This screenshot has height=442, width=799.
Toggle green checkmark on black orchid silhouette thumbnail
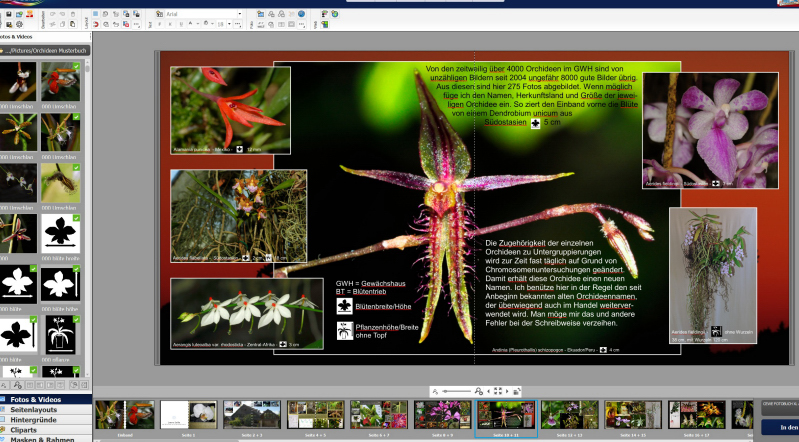click(76, 219)
